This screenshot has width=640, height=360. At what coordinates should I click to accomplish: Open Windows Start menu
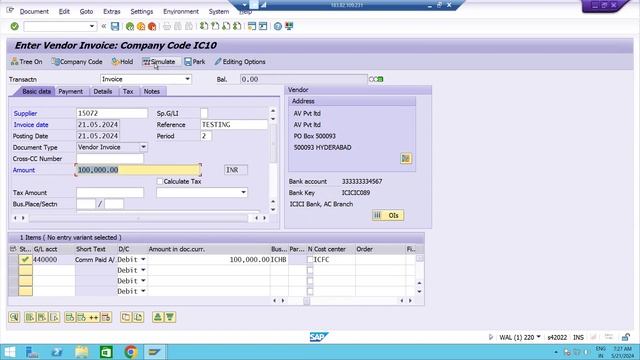tap(9, 352)
